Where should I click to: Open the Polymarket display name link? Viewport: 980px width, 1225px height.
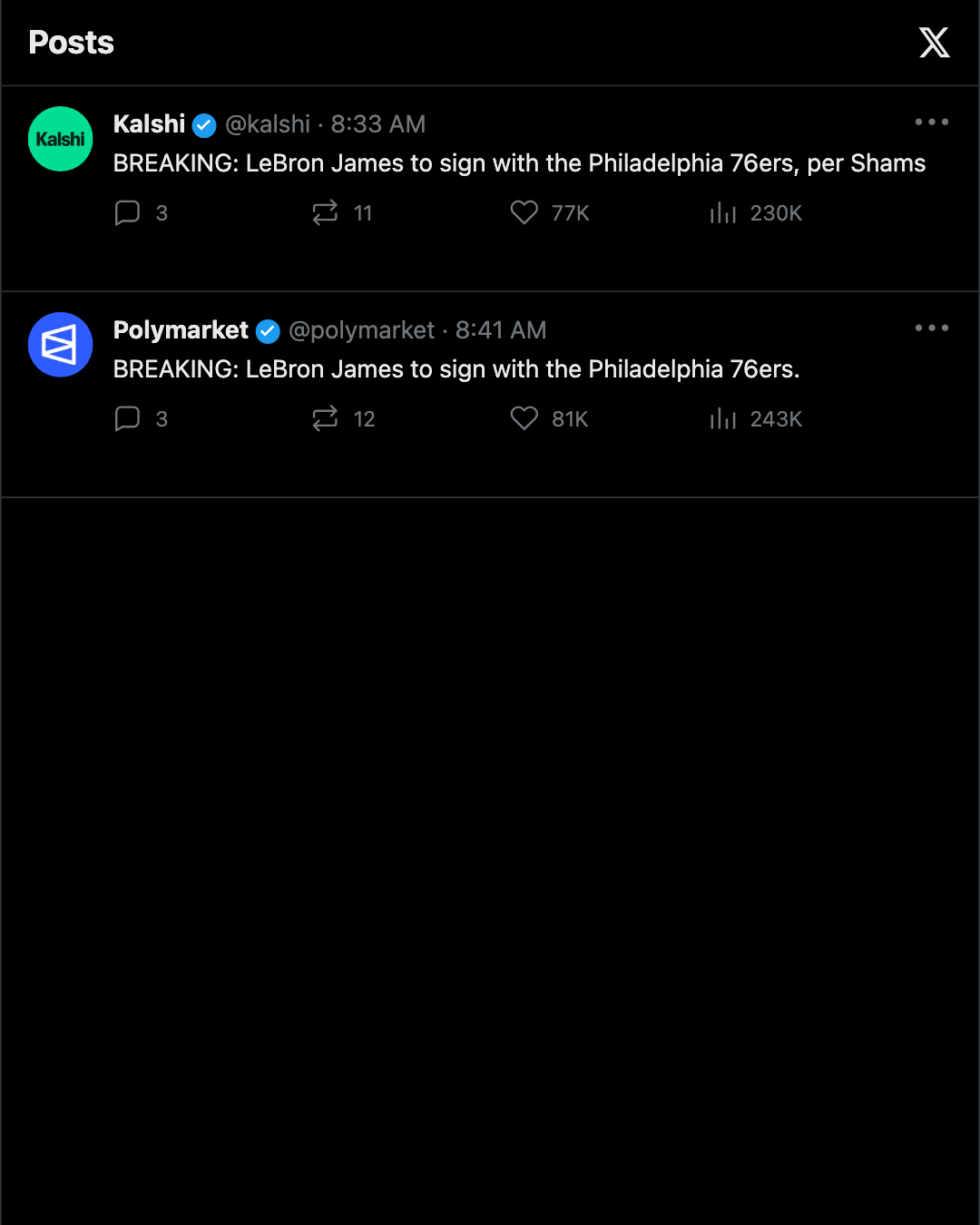point(181,330)
